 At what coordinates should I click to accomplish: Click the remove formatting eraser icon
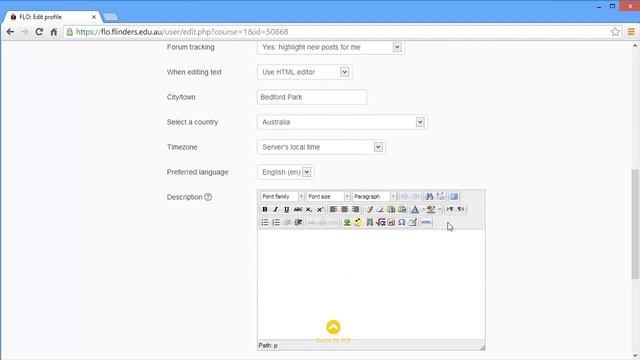tap(380, 209)
